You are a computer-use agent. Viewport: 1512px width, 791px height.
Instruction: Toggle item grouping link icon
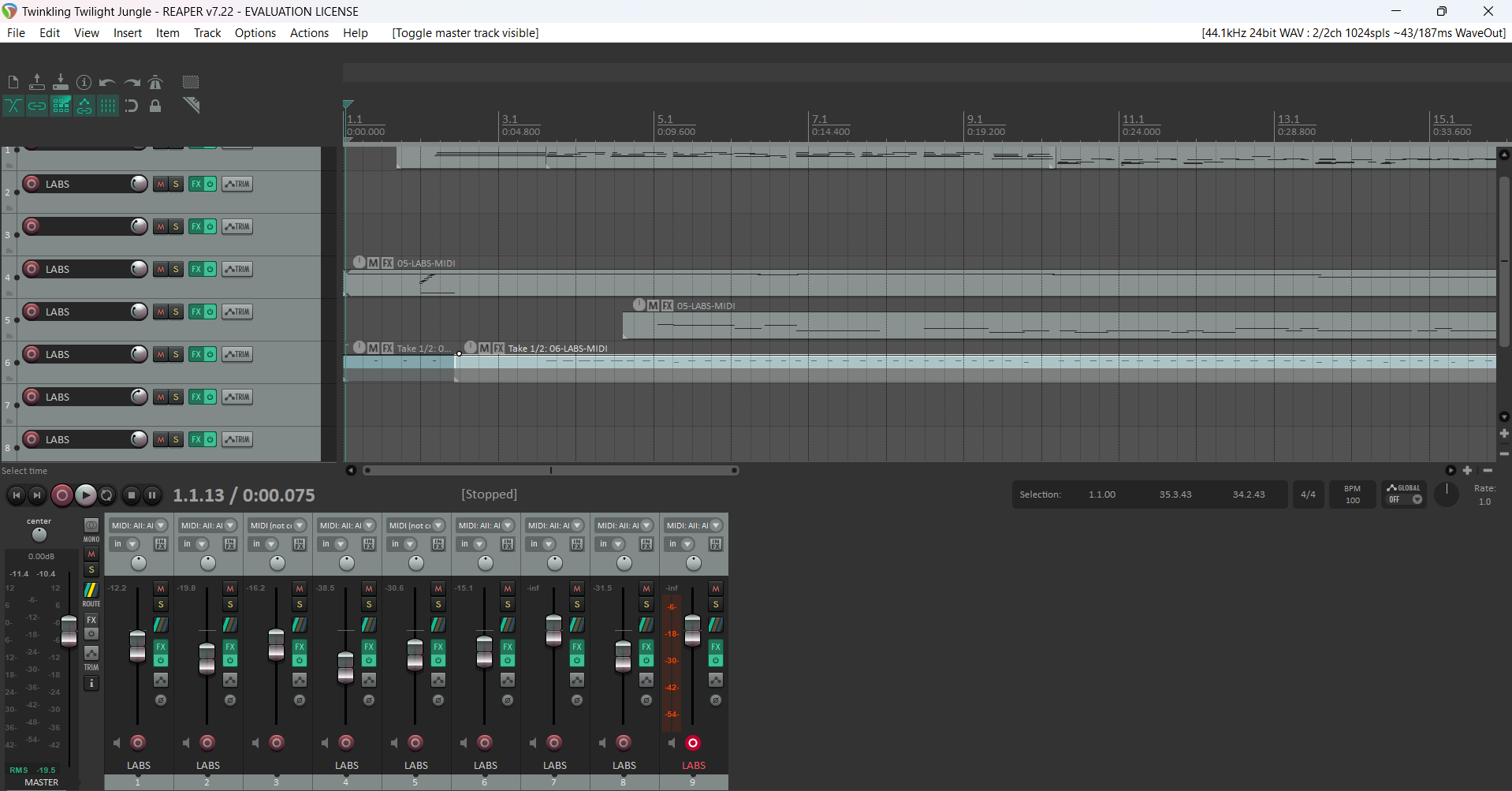(37, 106)
